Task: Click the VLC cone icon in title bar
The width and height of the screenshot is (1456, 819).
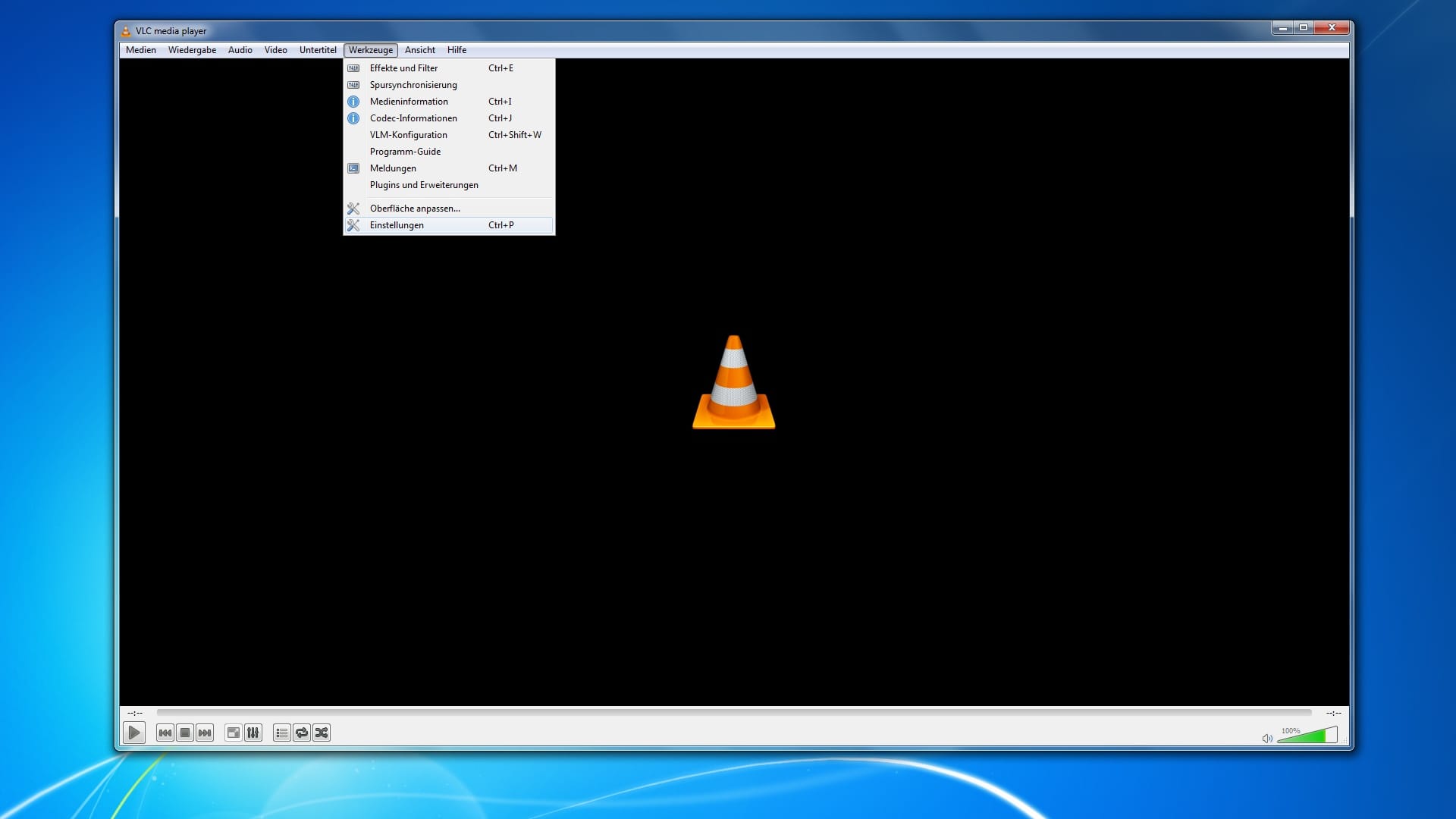Action: click(x=126, y=31)
